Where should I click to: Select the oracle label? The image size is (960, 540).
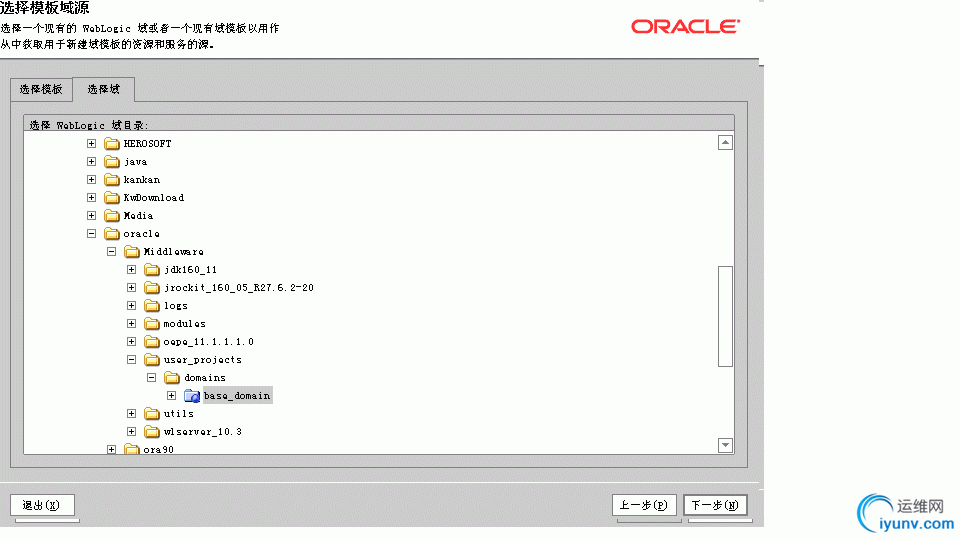[x=141, y=234]
